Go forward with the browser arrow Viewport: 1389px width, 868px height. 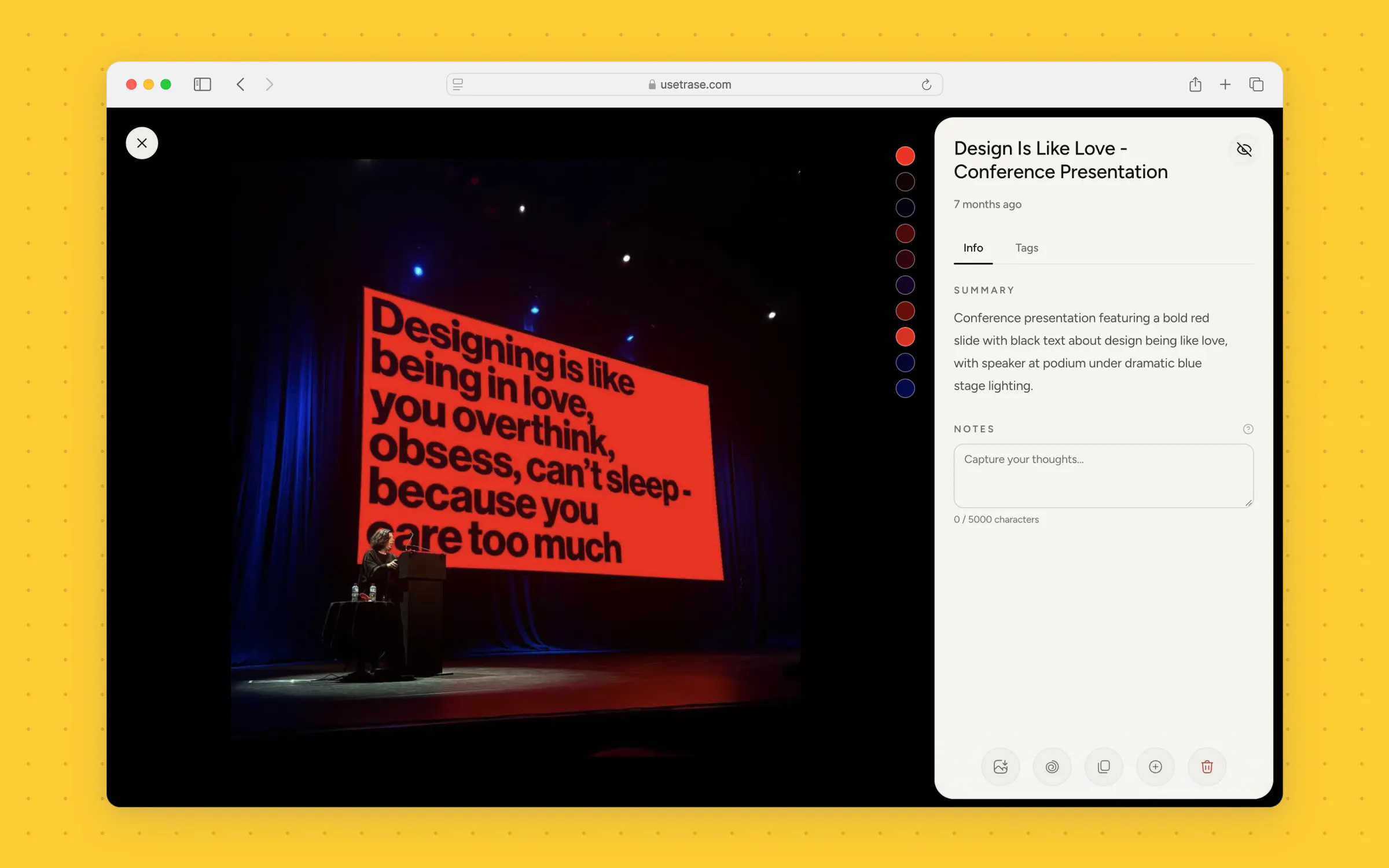click(x=269, y=84)
